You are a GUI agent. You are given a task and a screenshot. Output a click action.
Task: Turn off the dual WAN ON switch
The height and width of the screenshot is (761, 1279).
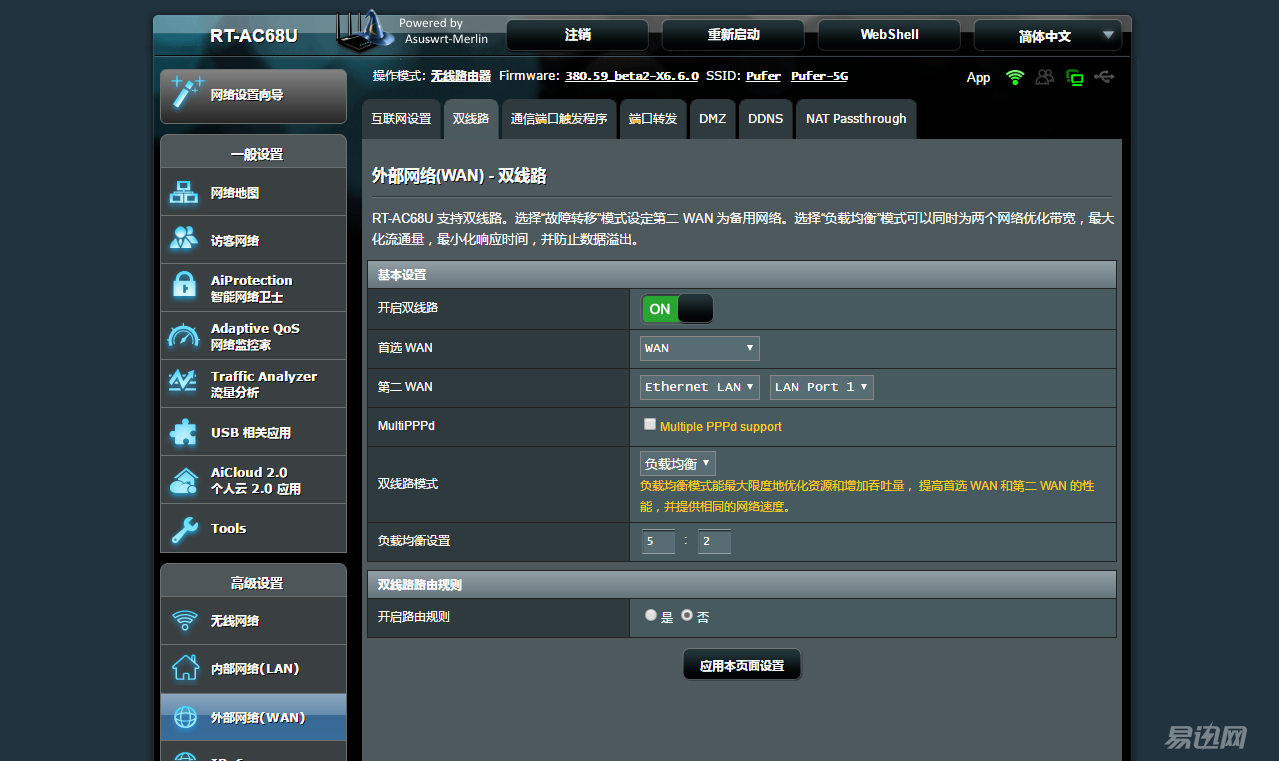point(677,309)
